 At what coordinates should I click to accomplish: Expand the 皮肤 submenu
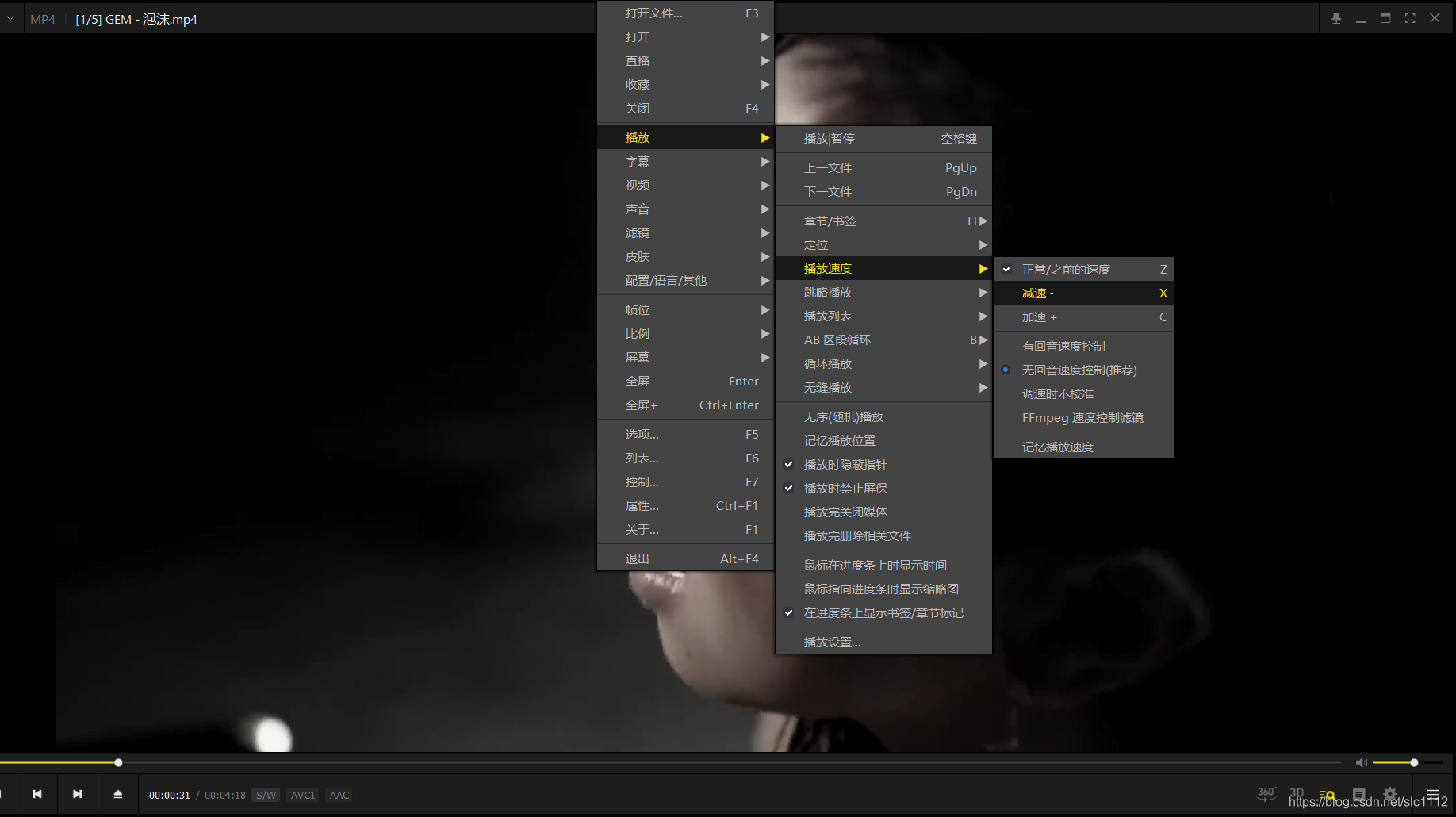point(685,257)
